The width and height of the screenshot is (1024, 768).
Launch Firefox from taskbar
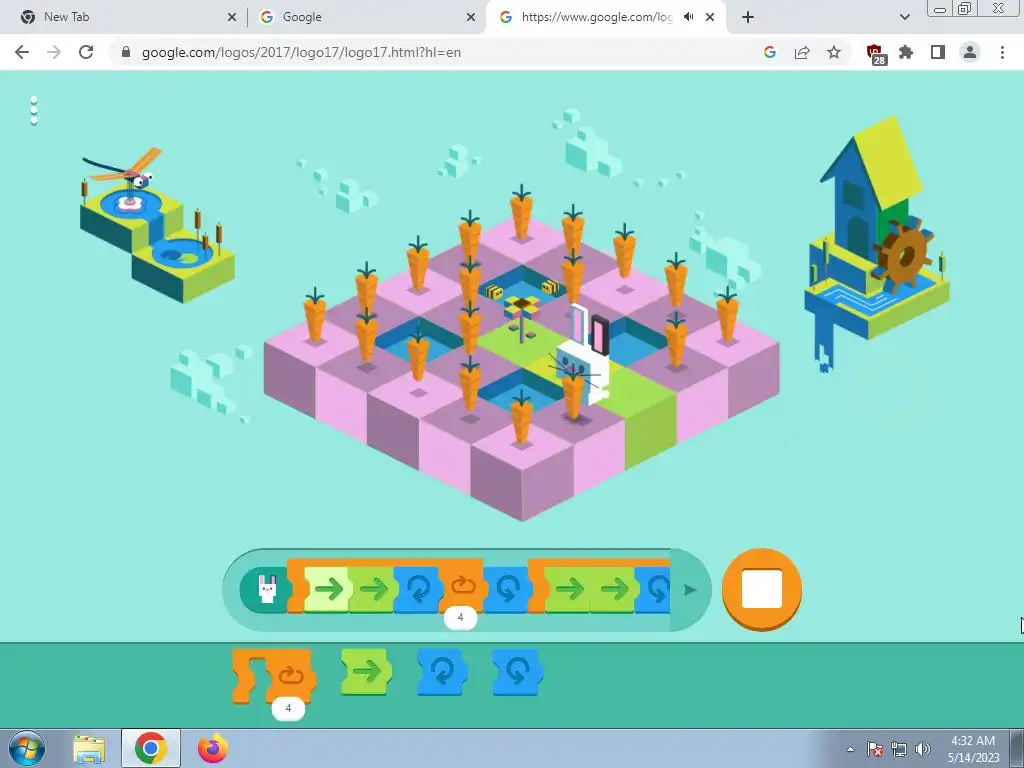pyautogui.click(x=212, y=748)
